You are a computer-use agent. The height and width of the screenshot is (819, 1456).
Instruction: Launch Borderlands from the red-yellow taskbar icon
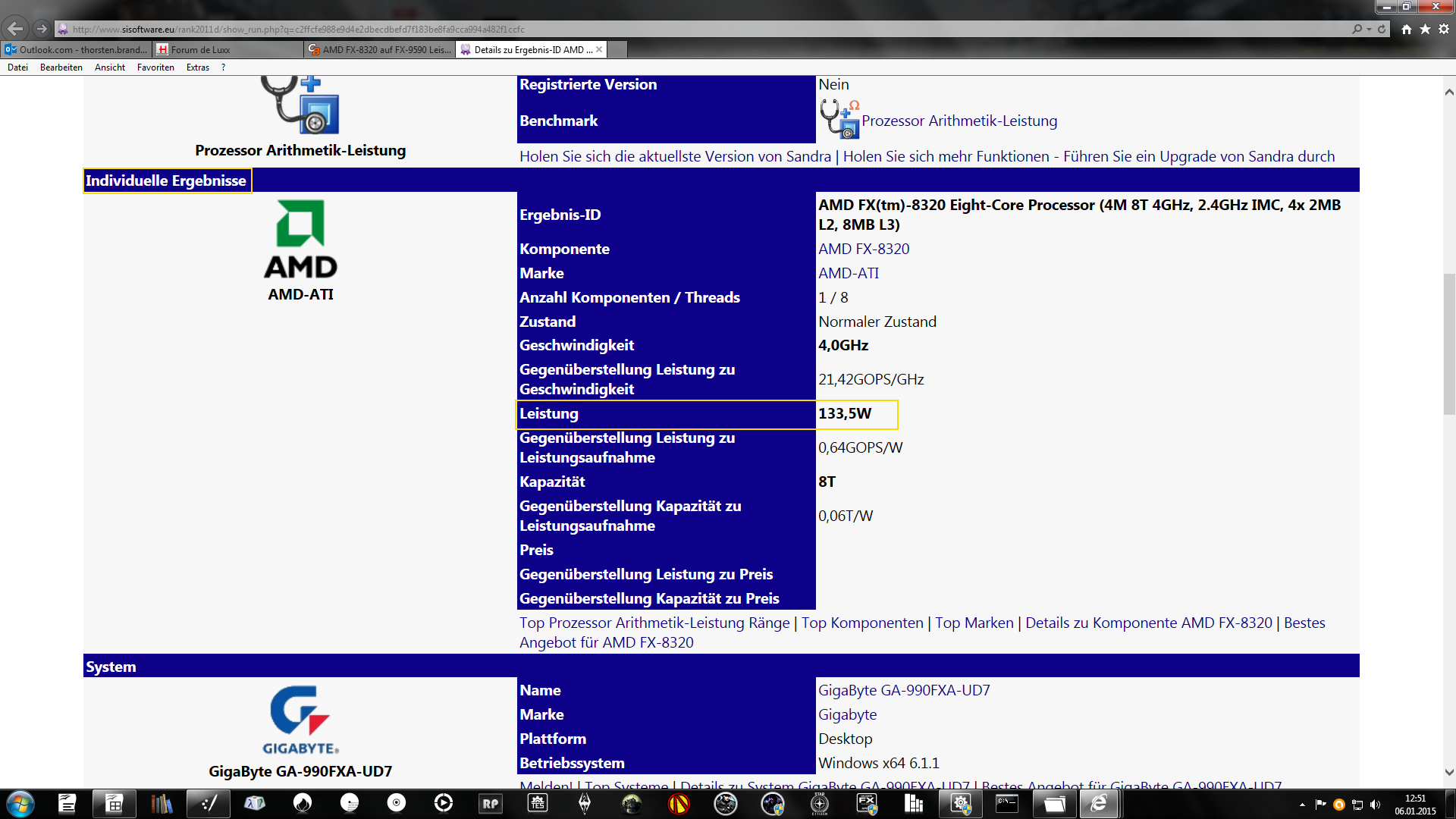coord(679,803)
